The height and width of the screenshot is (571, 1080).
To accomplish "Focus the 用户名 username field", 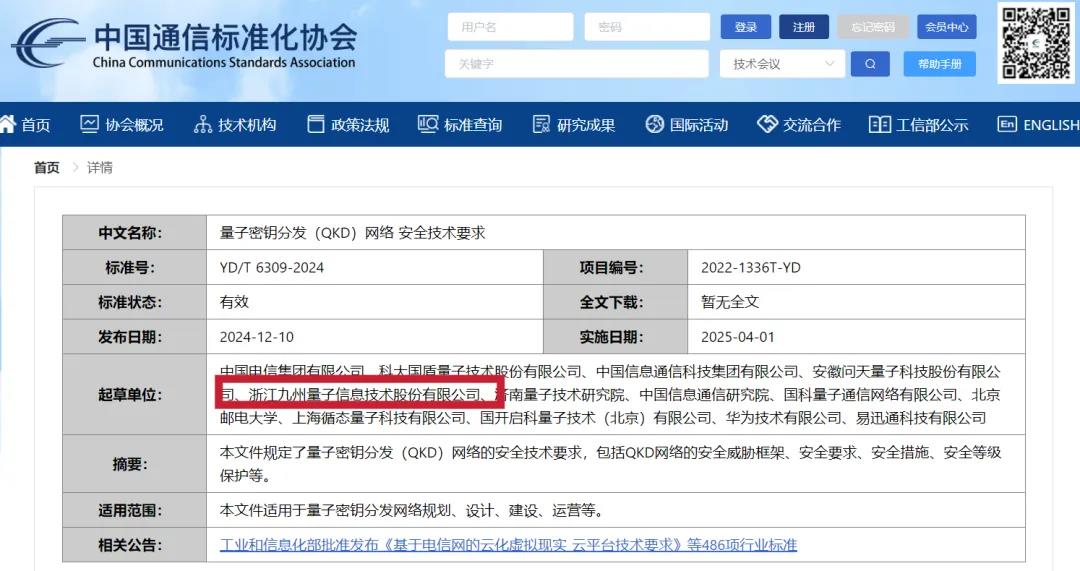I will [x=510, y=27].
